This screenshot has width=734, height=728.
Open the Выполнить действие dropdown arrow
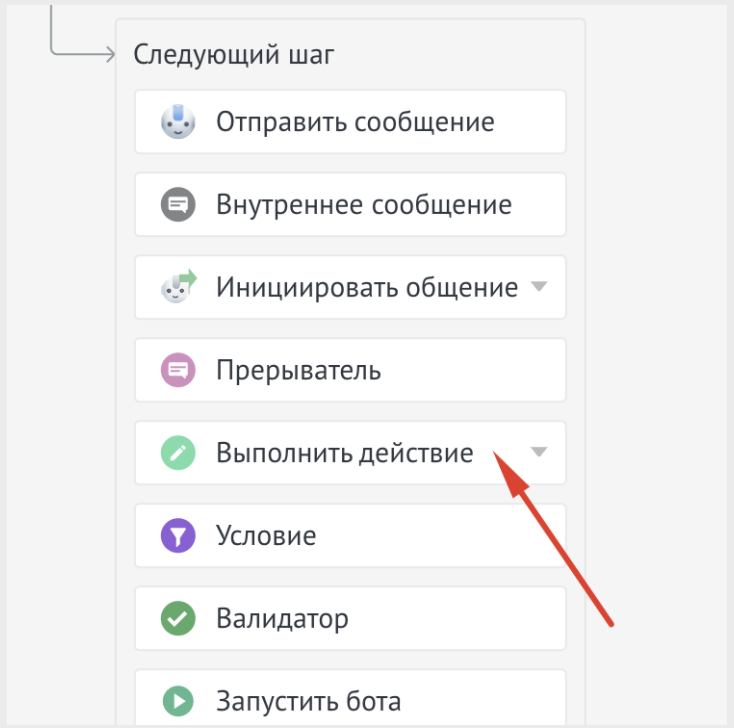[x=539, y=453]
